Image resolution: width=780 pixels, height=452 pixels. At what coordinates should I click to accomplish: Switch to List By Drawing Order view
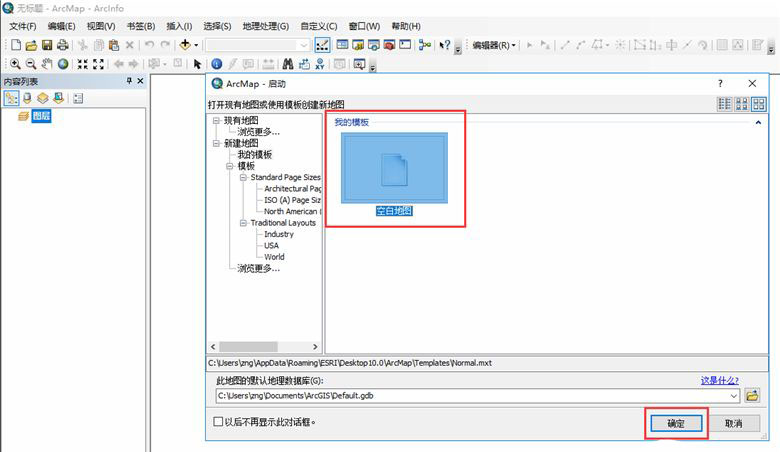coord(11,98)
